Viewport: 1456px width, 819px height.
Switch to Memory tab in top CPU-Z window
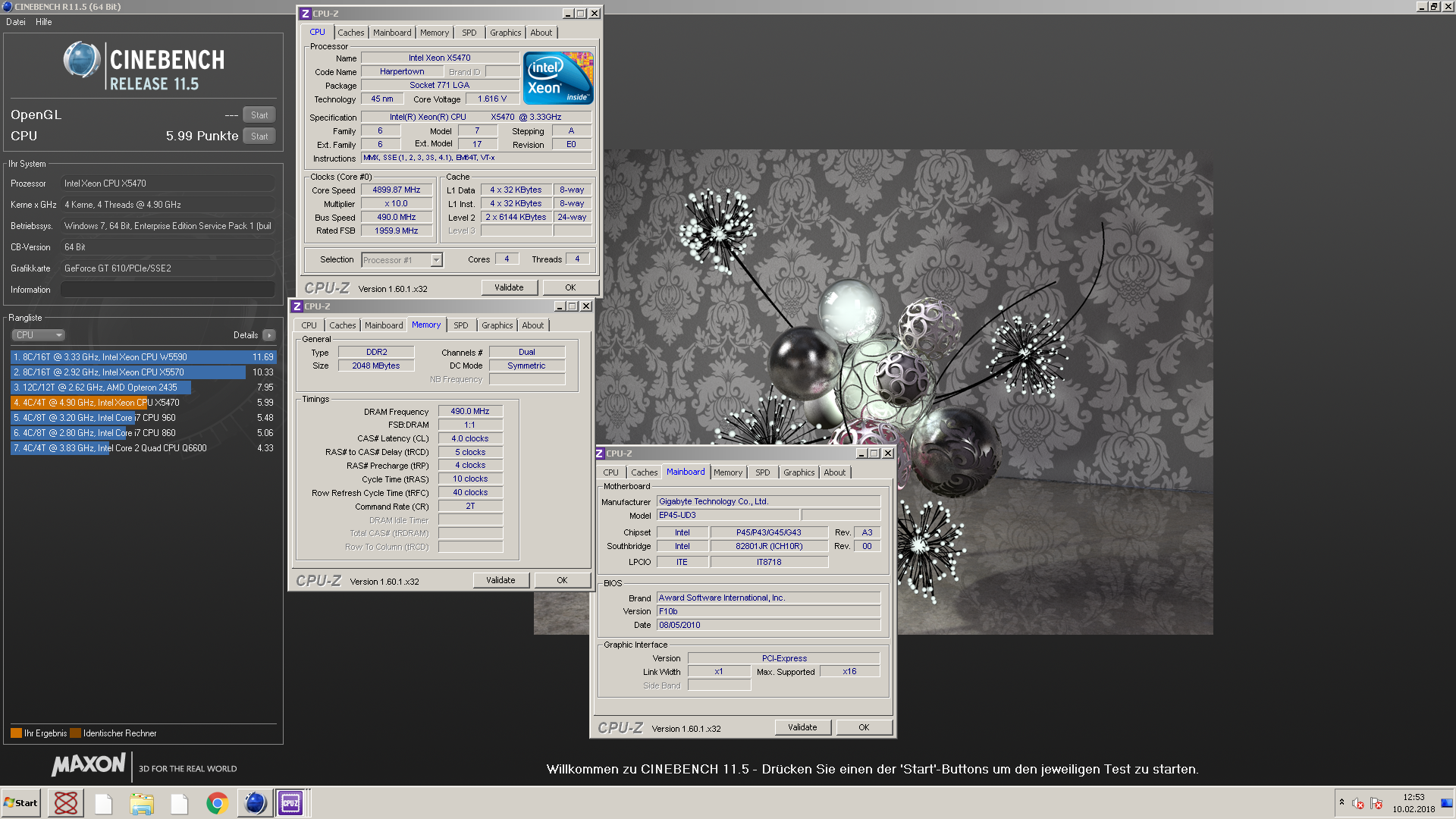coord(435,33)
